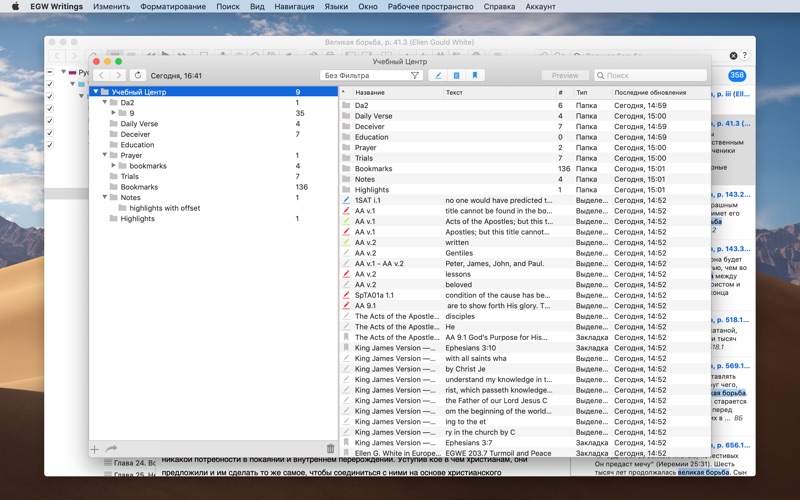Screen dimensions: 800x500
Task: Click the blue 358 results badge
Action: (737, 76)
